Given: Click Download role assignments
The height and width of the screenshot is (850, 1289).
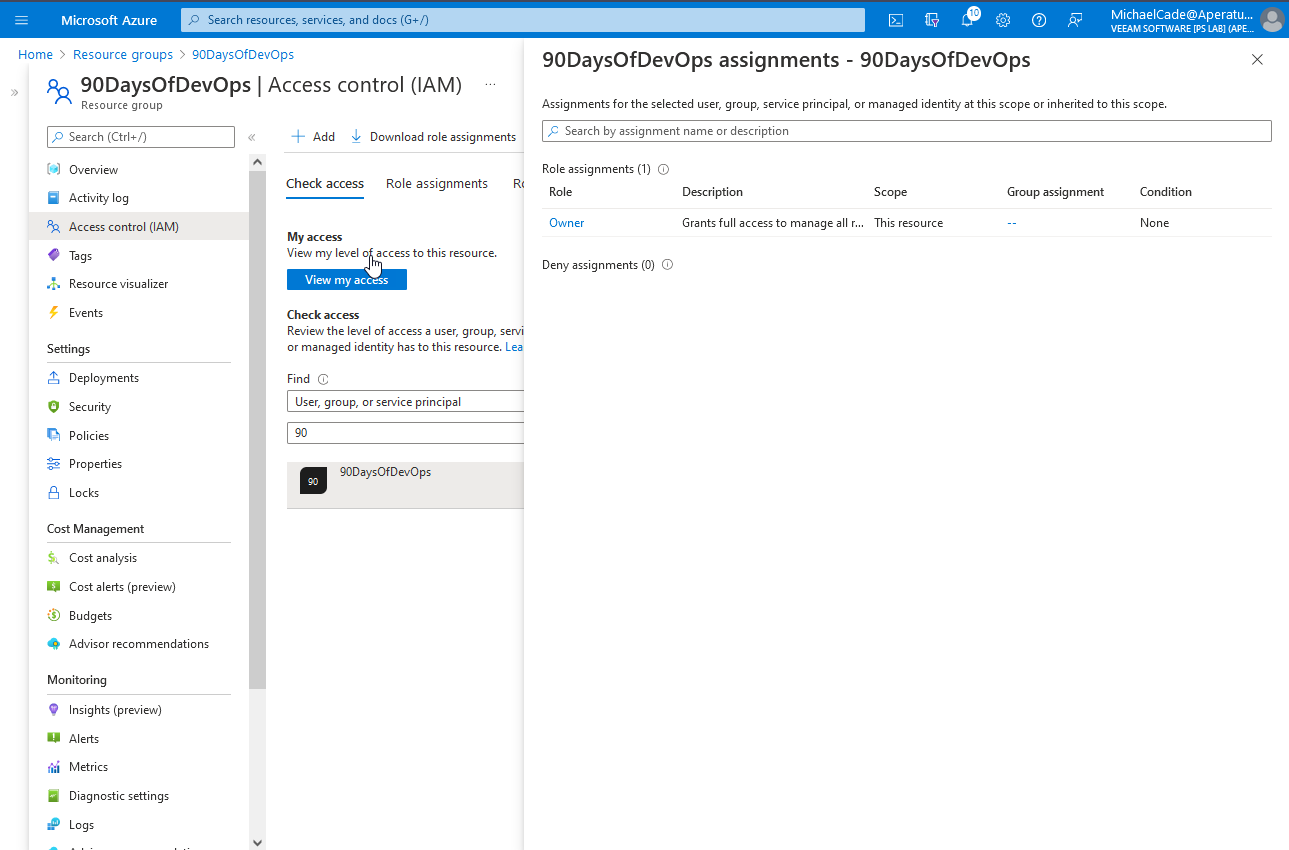Looking at the screenshot, I should [433, 137].
